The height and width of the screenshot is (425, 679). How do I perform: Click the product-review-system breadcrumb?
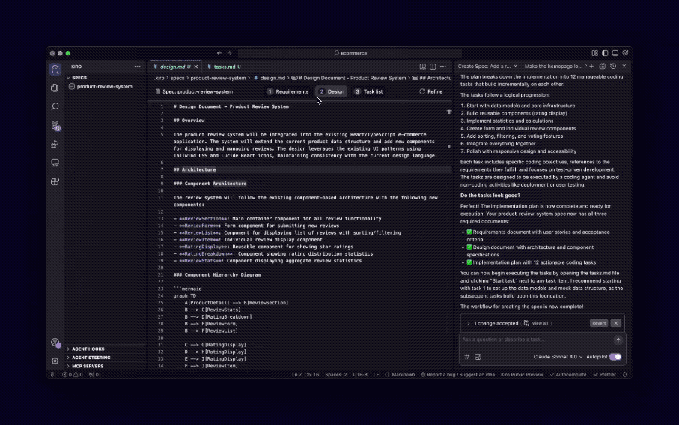click(x=218, y=78)
